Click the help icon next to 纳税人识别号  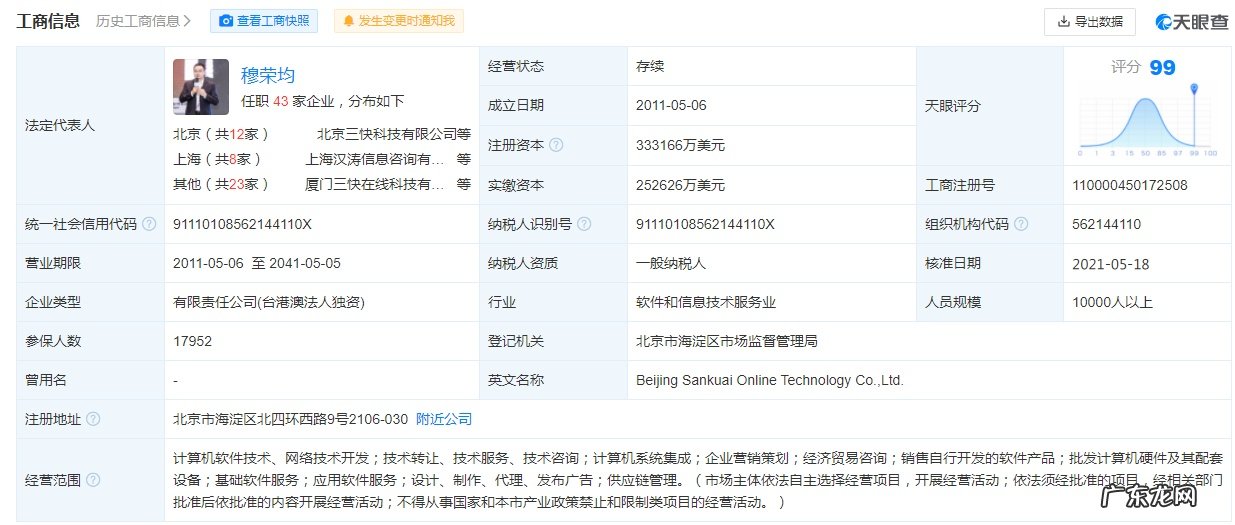tap(584, 224)
